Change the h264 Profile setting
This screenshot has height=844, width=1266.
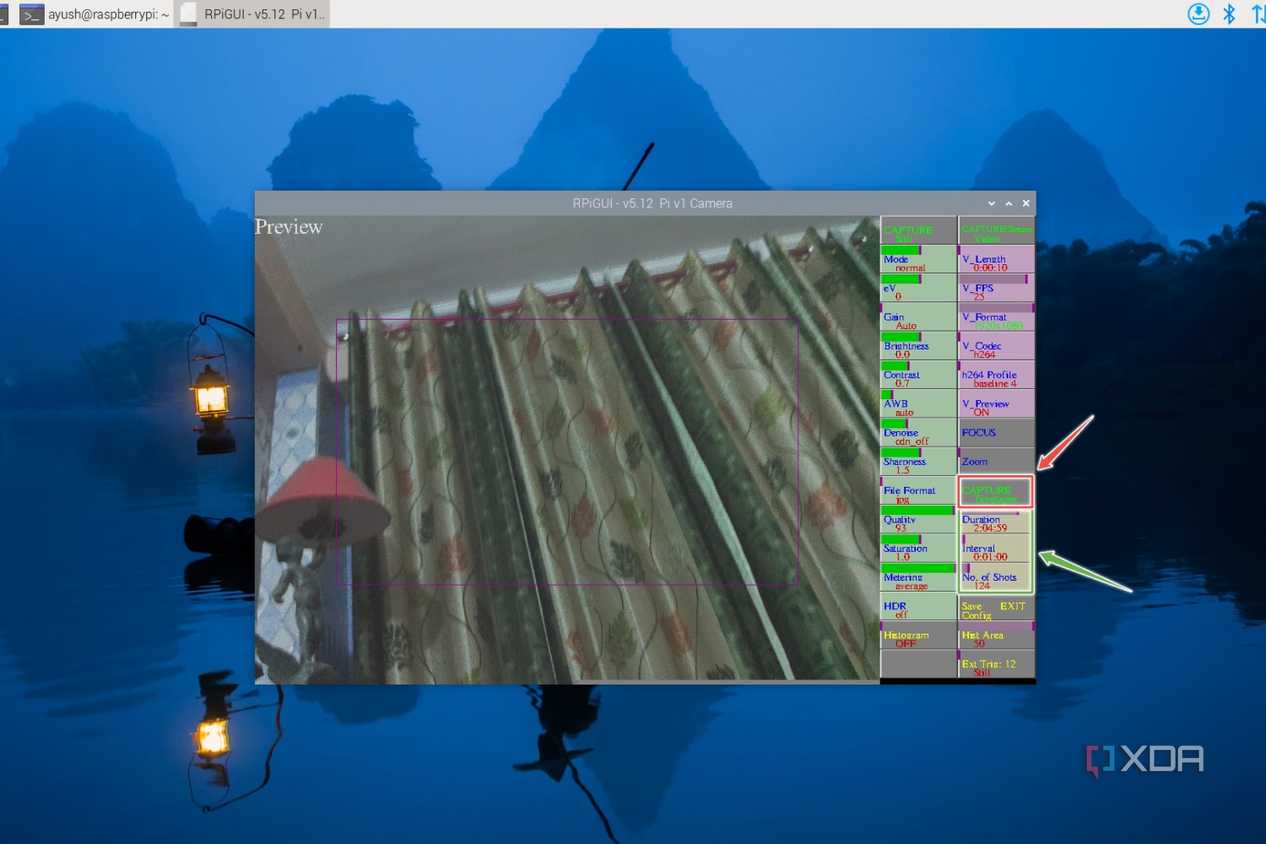point(996,376)
